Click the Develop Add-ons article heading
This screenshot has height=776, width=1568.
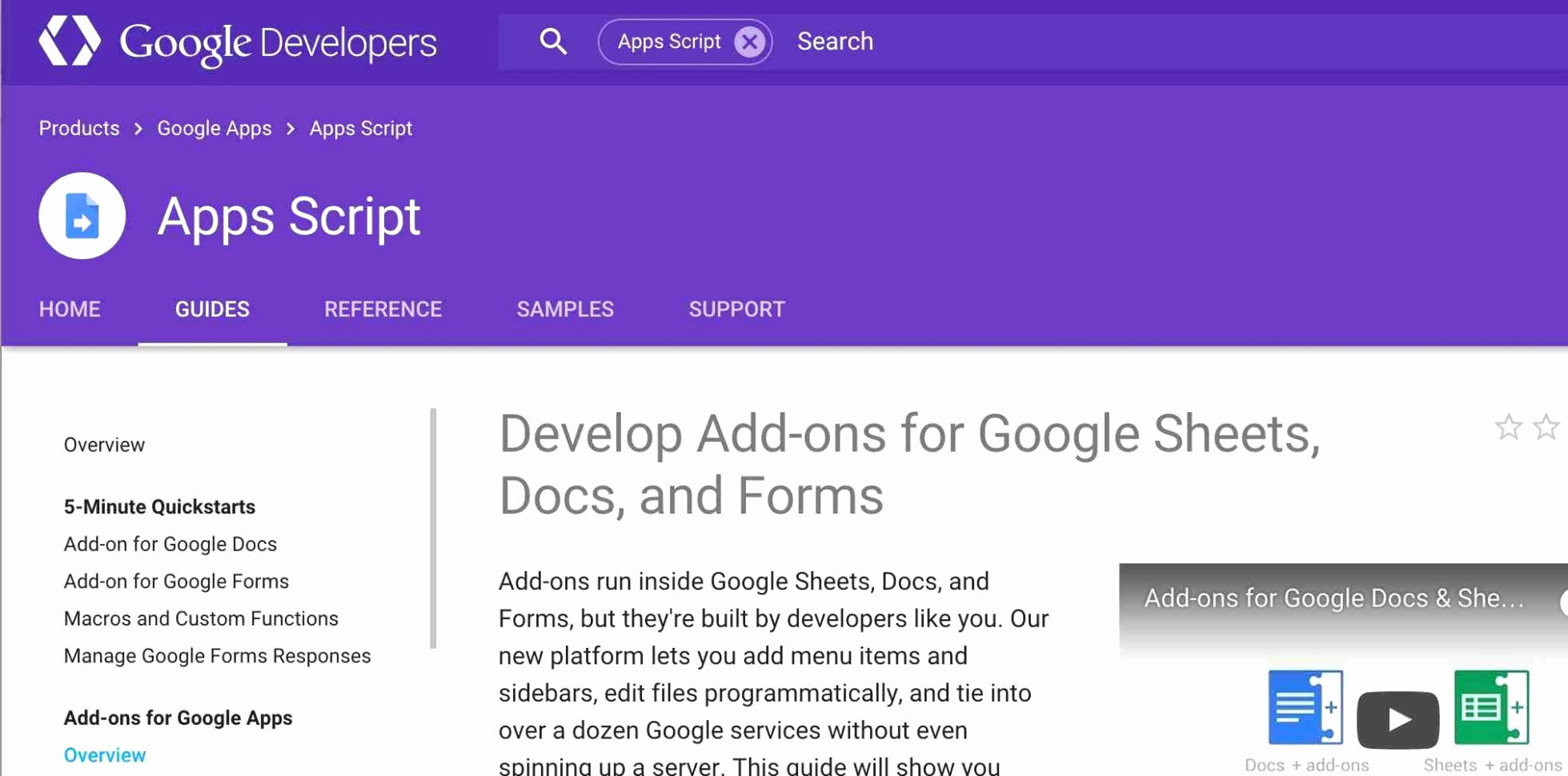(x=909, y=464)
